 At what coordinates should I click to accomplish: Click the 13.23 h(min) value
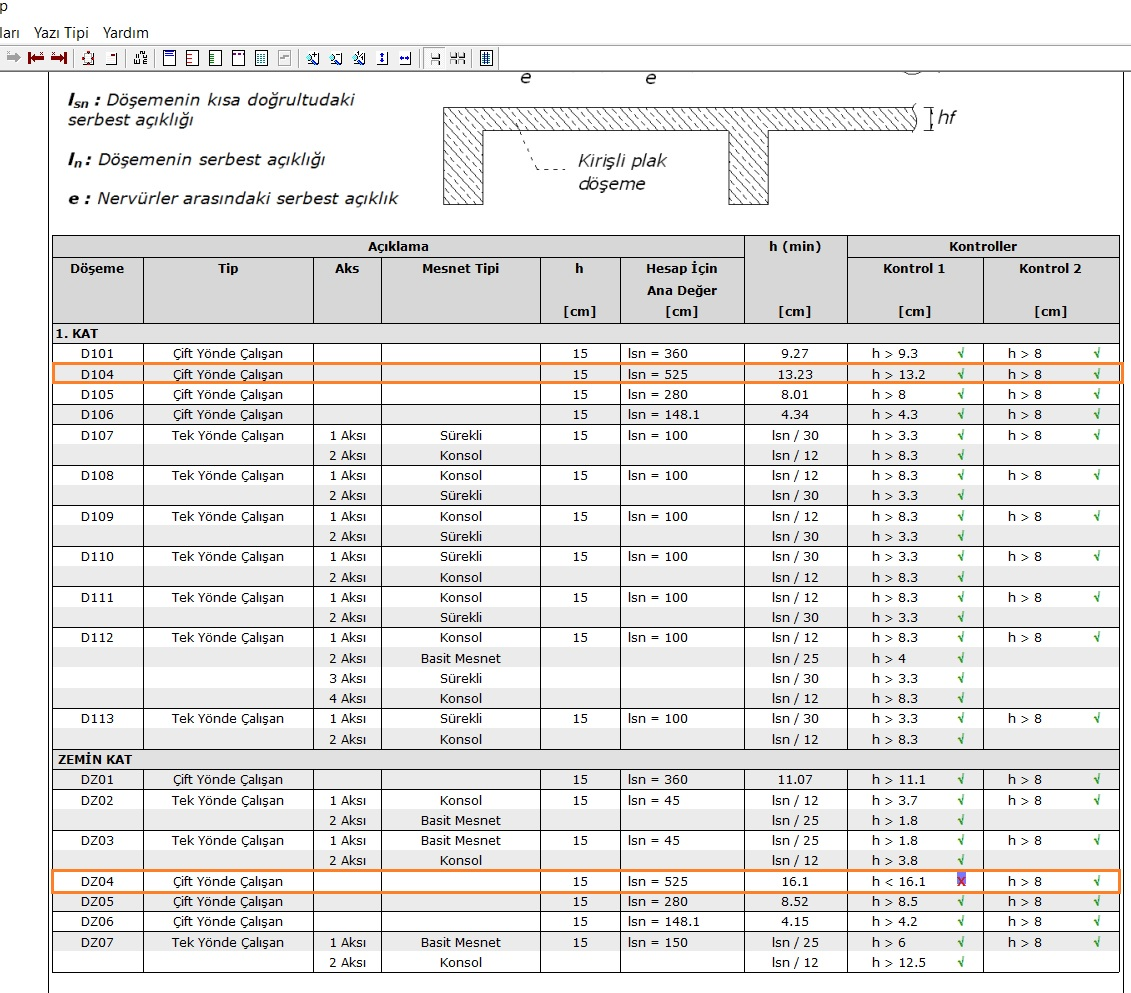795,374
